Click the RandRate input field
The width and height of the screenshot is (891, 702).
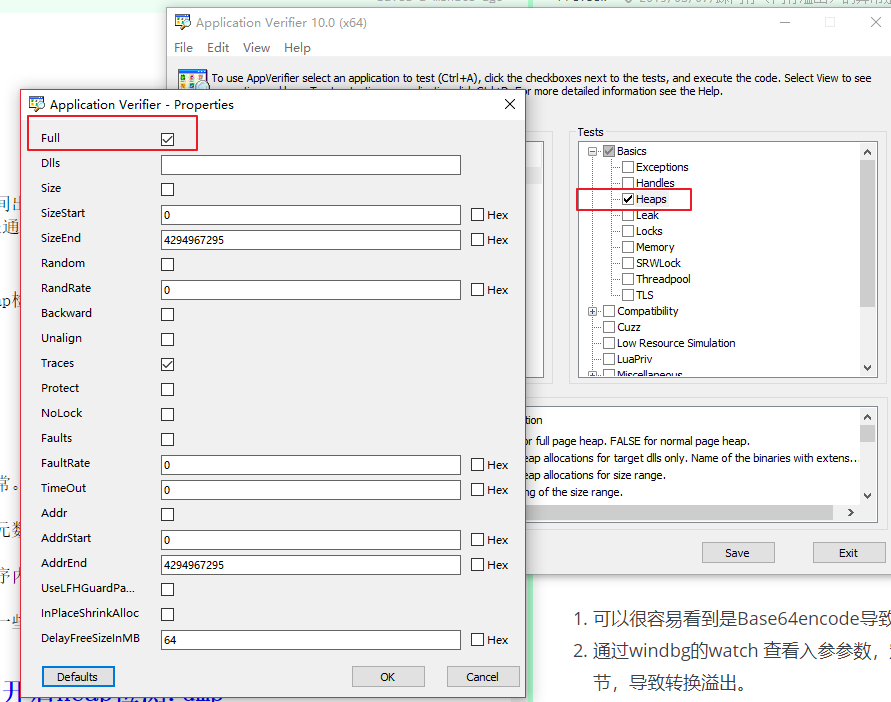point(311,290)
